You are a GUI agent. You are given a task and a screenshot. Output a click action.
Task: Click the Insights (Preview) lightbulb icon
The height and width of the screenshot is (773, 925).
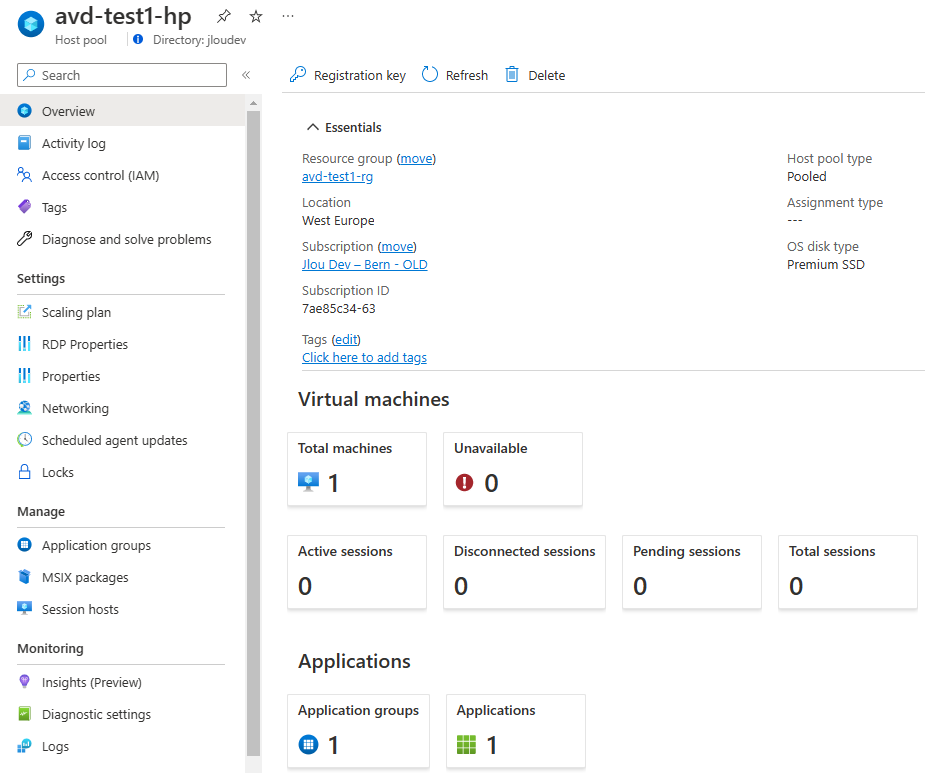coord(24,682)
